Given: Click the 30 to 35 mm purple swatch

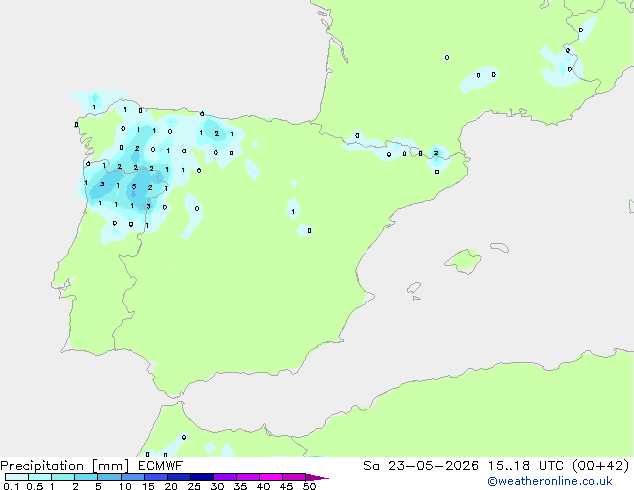Looking at the screenshot, I should 224,477.
